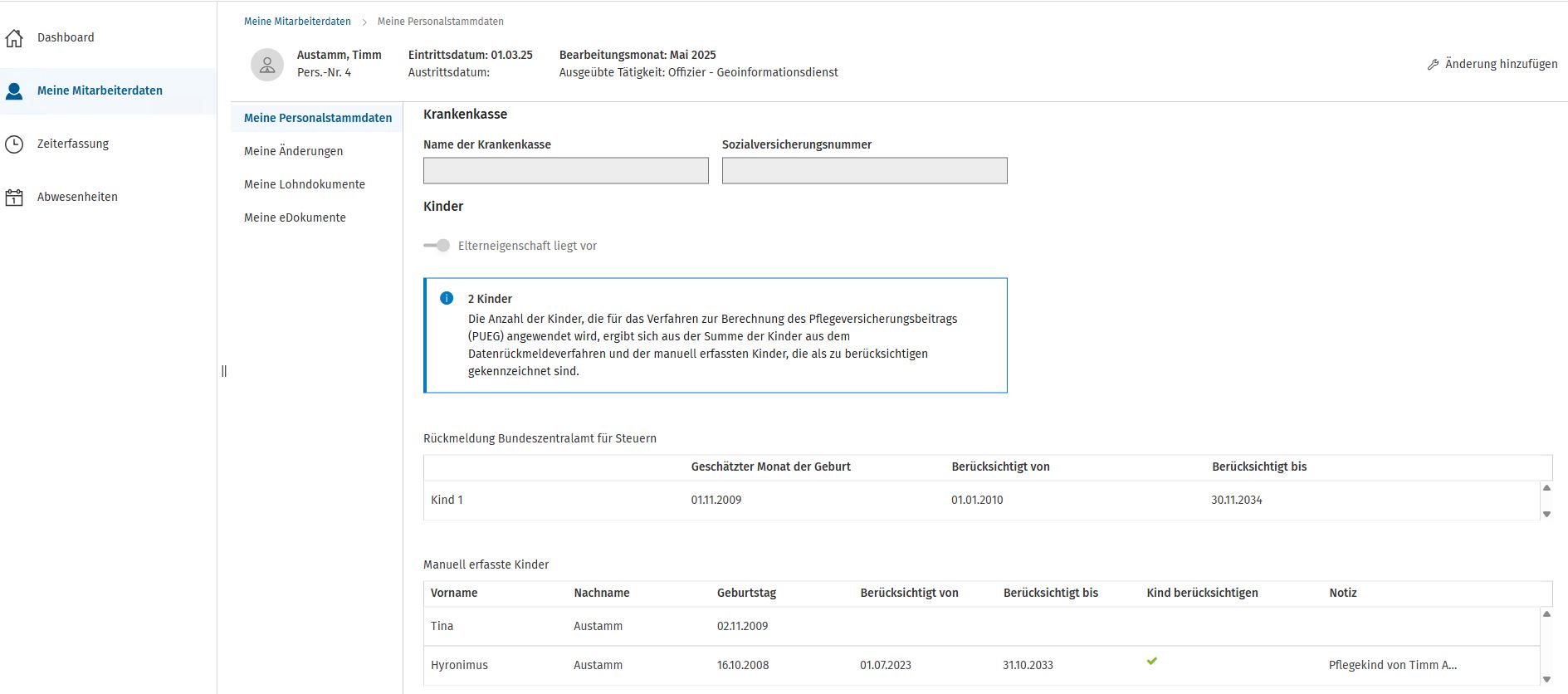
Task: Click the wrench icon beside Änderung hinzufügen
Action: pos(1433,65)
